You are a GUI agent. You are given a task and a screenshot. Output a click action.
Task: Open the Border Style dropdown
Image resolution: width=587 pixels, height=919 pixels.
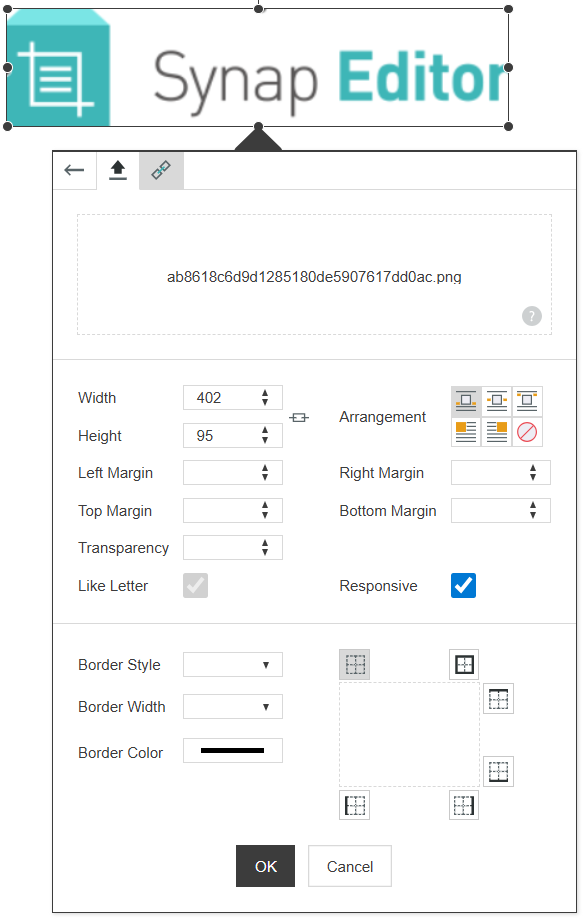point(233,665)
